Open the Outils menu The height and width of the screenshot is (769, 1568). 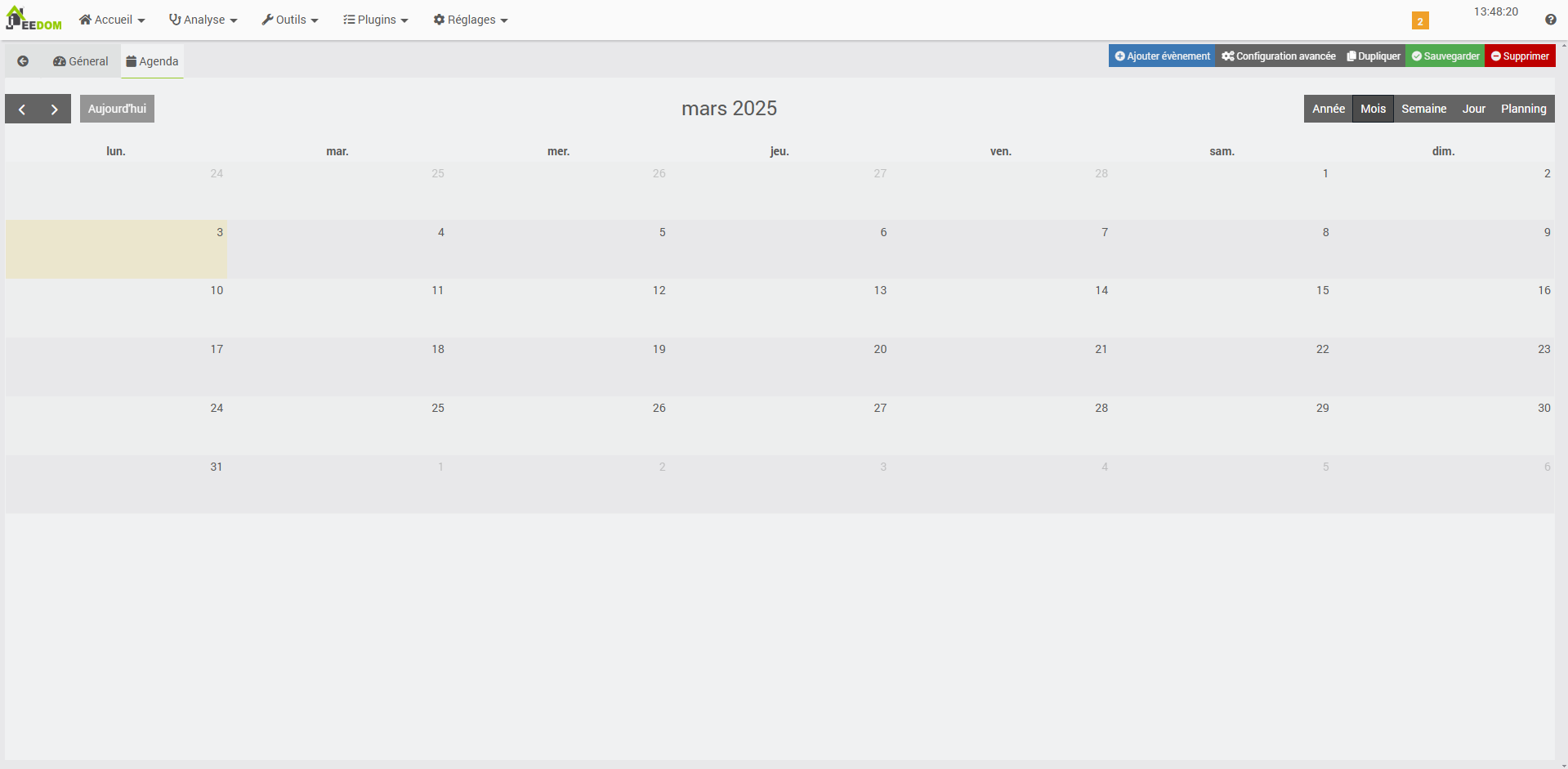pos(289,20)
